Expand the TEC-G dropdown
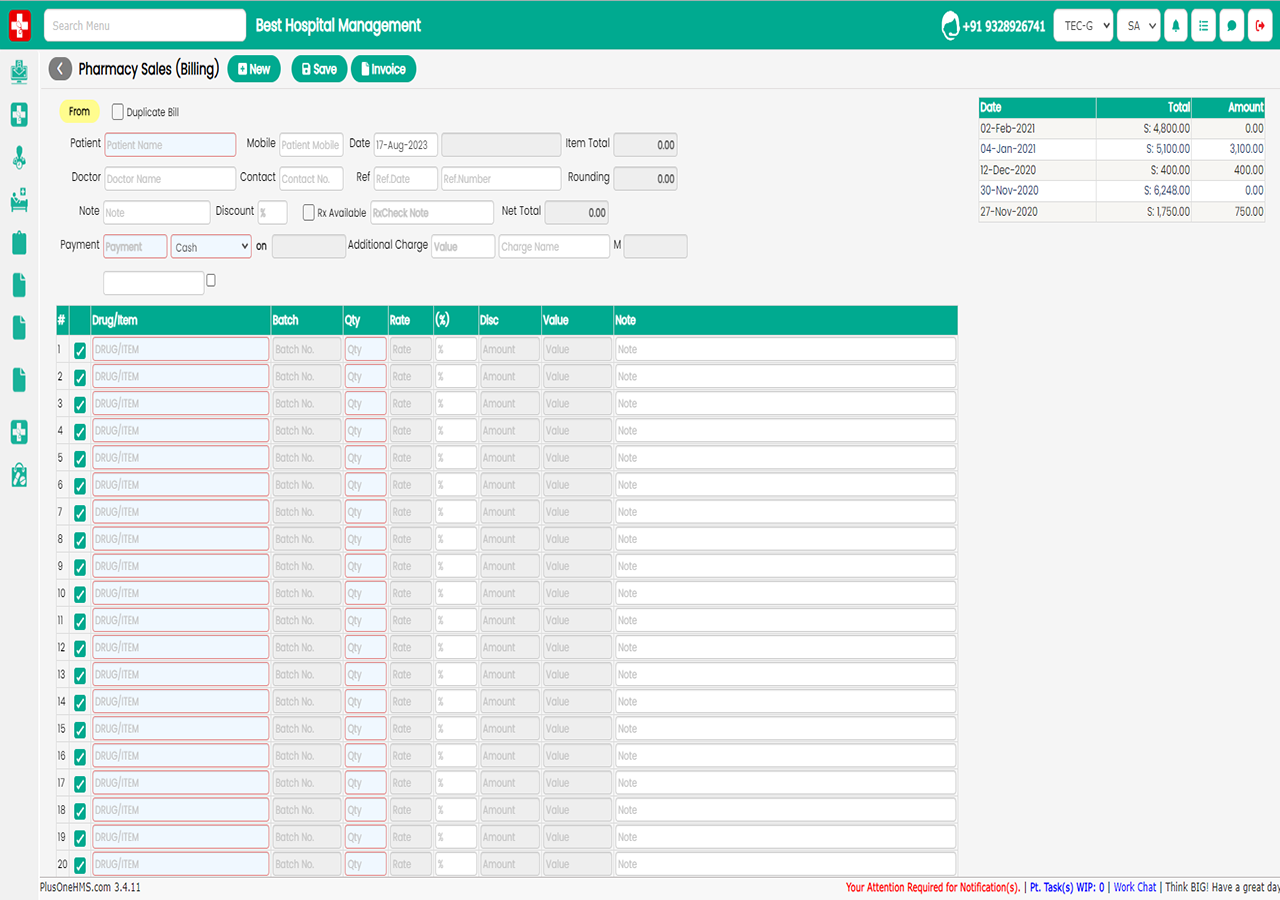The height and width of the screenshot is (900, 1280). (1083, 26)
